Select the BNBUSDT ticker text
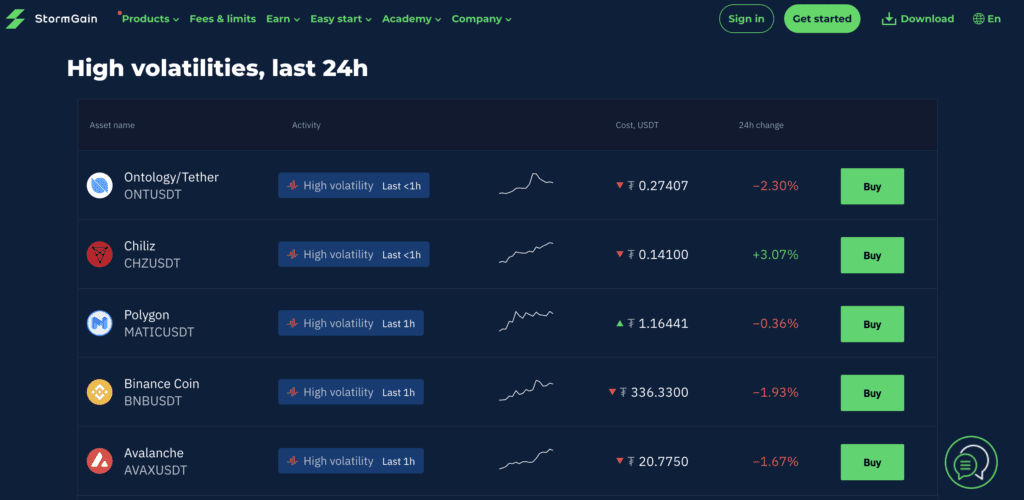Image resolution: width=1024 pixels, height=500 pixels. coord(153,401)
